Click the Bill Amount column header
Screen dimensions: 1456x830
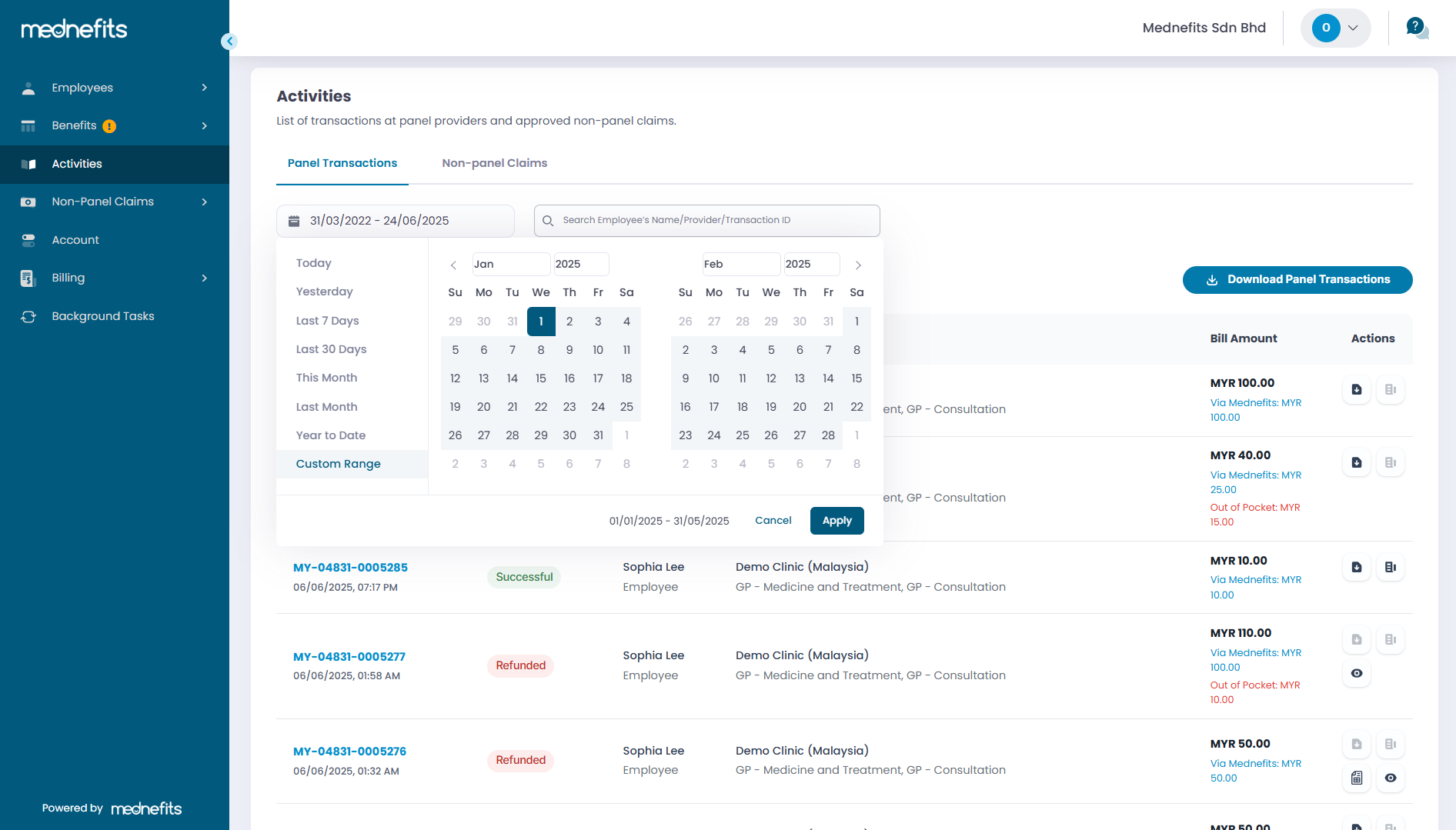click(1243, 338)
